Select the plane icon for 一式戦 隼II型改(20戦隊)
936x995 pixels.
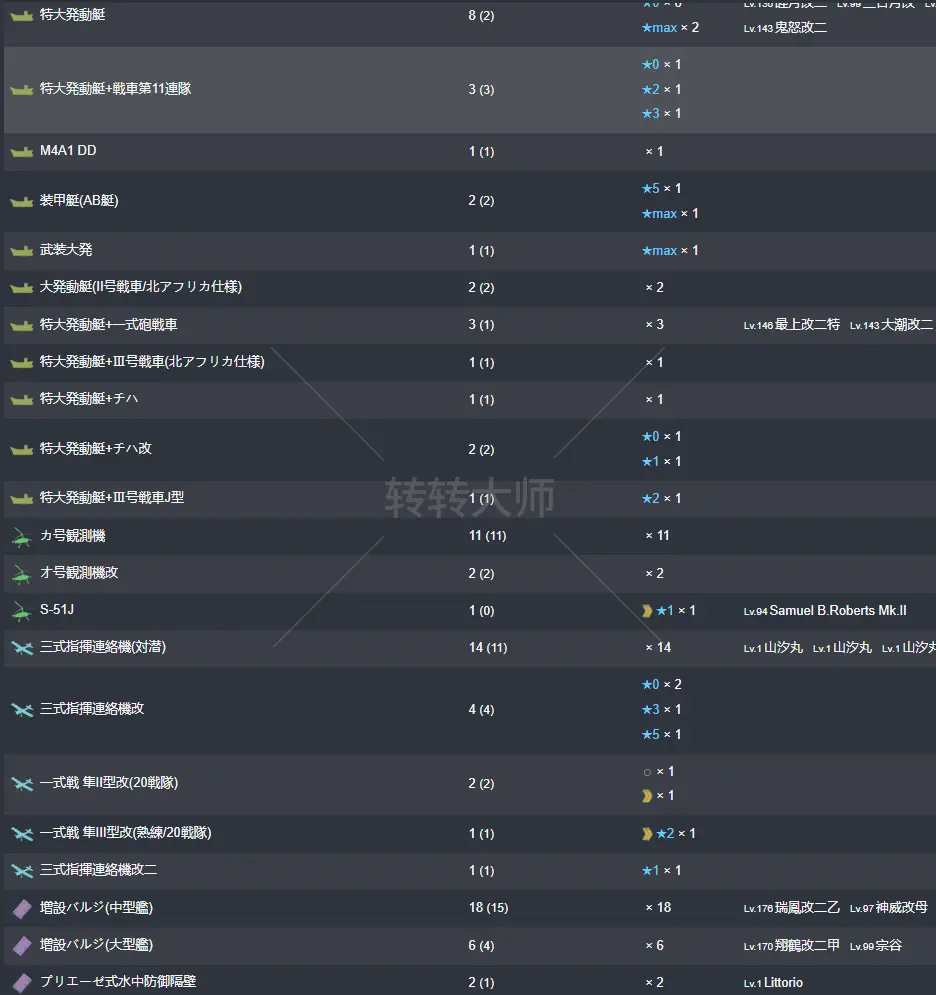pyautogui.click(x=22, y=784)
